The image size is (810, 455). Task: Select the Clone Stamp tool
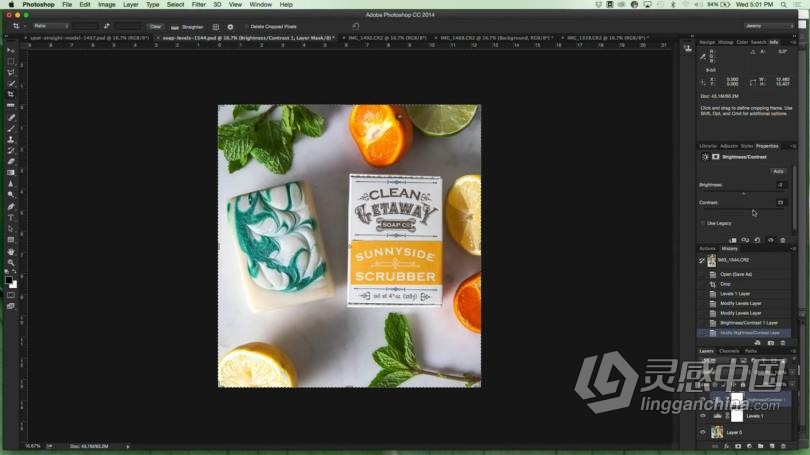11,139
